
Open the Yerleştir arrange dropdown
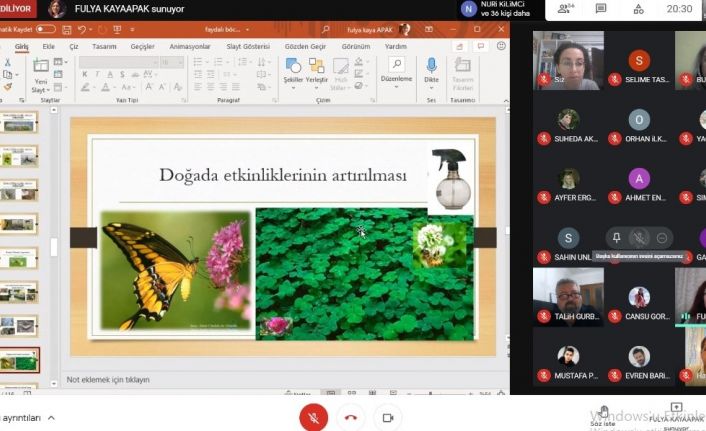[x=317, y=73]
